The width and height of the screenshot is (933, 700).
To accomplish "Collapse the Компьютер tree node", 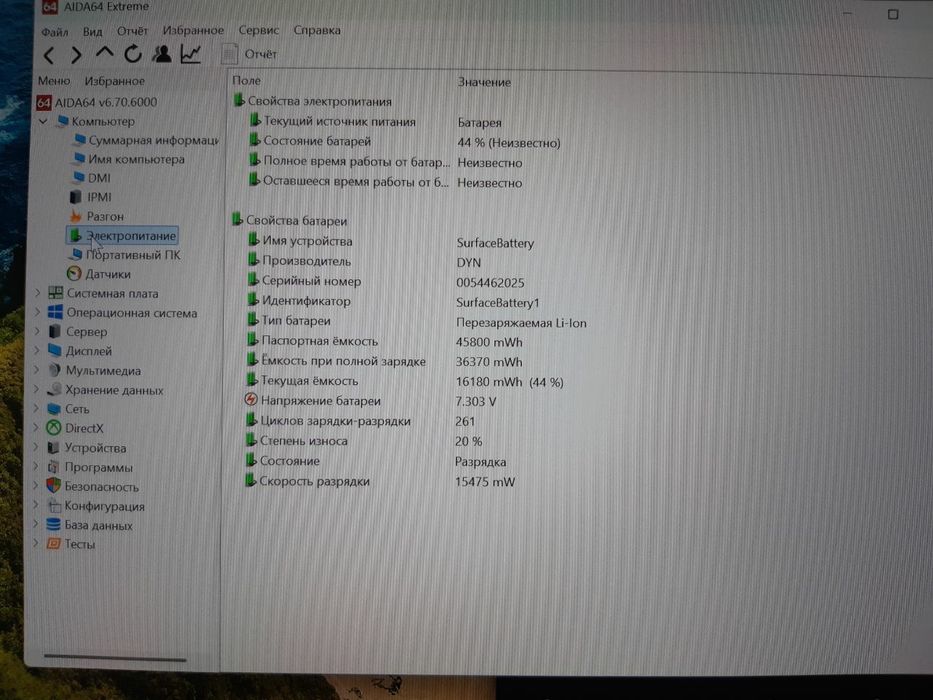I will point(43,121).
